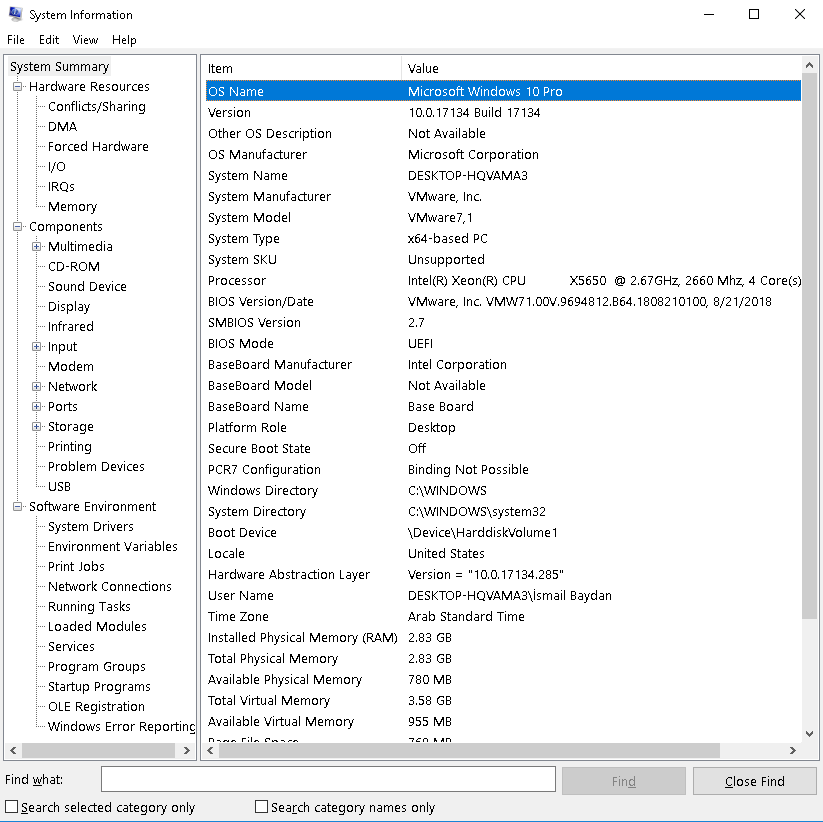Select Startup Programs tree item
Screen dimensions: 823x822
pos(99,687)
